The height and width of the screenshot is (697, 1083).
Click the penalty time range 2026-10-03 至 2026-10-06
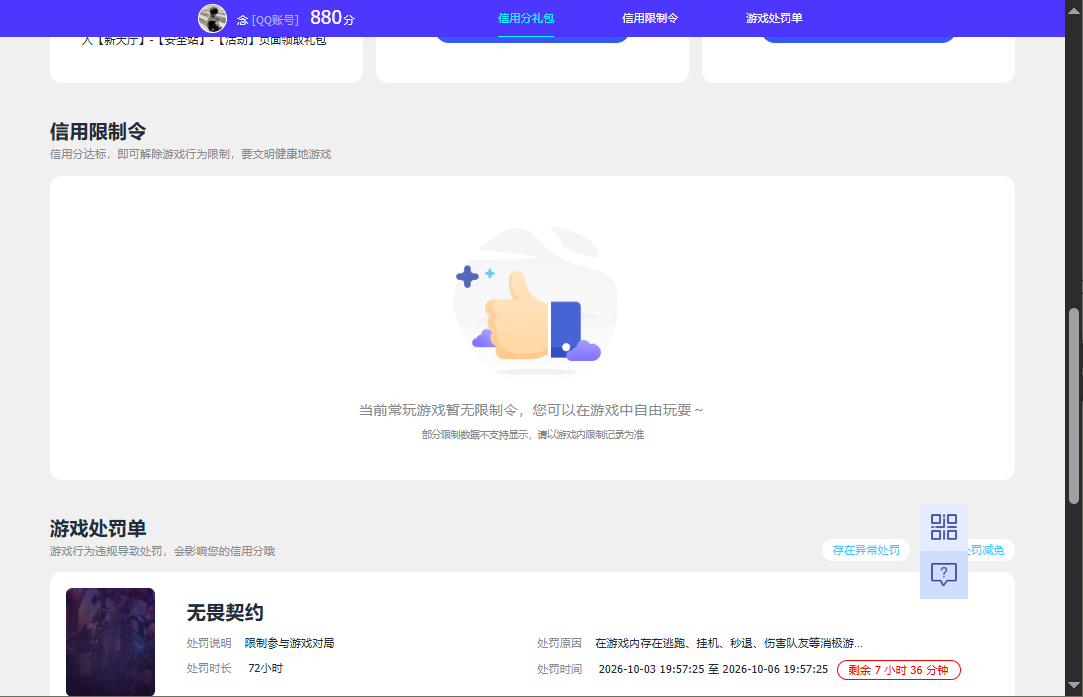(713, 669)
